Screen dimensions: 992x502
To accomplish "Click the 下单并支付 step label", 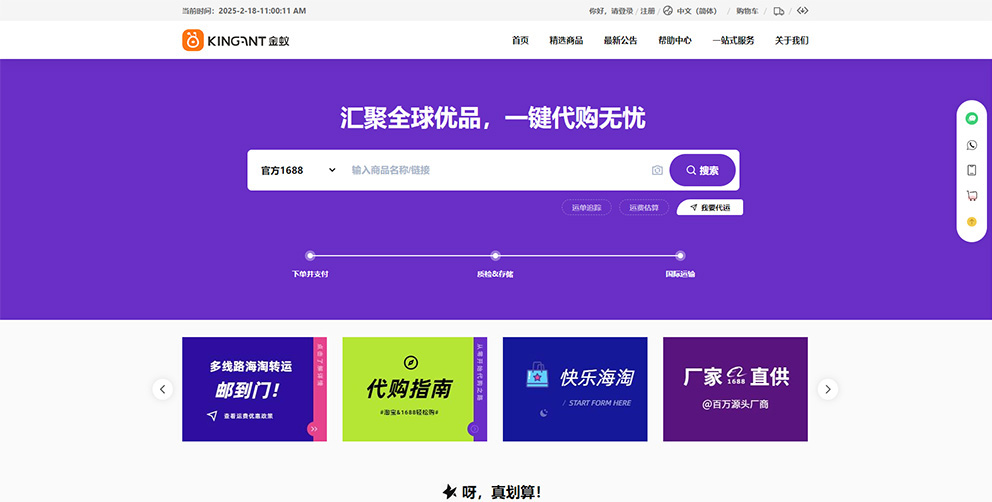I will [310, 274].
